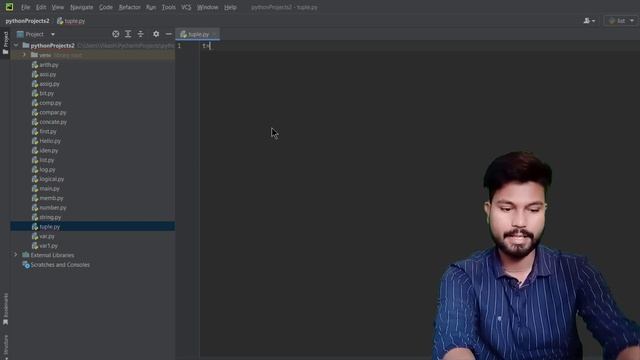Select comp.py in project tree
Screen dimensions: 640x360
(50, 103)
